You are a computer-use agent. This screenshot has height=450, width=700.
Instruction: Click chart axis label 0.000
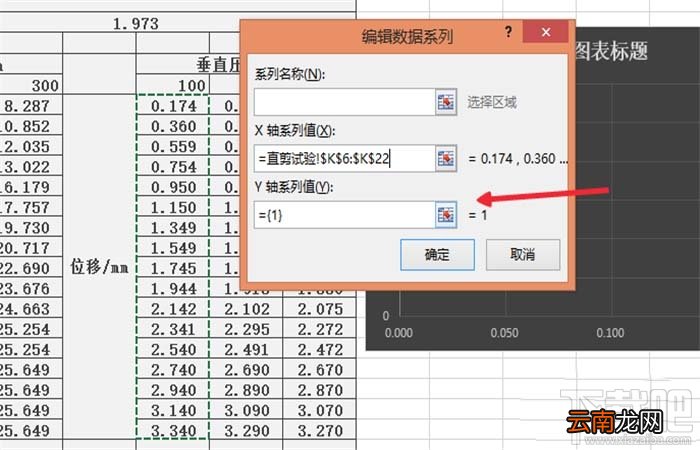tap(398, 333)
